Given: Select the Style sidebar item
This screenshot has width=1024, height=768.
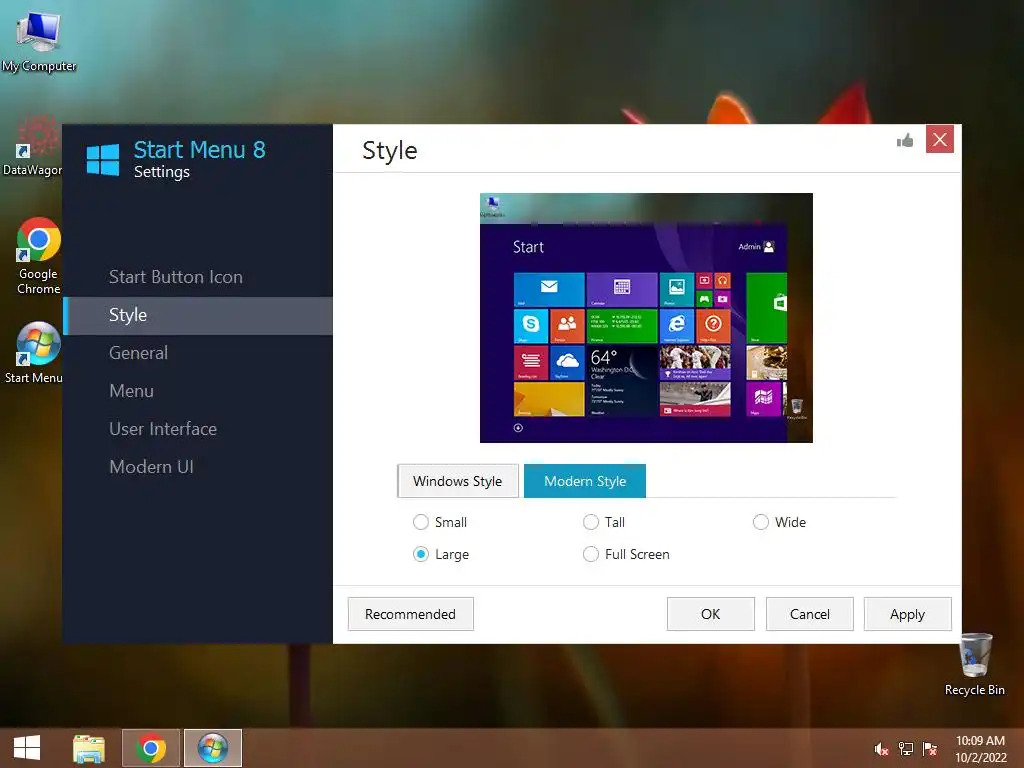Looking at the screenshot, I should click(x=198, y=315).
